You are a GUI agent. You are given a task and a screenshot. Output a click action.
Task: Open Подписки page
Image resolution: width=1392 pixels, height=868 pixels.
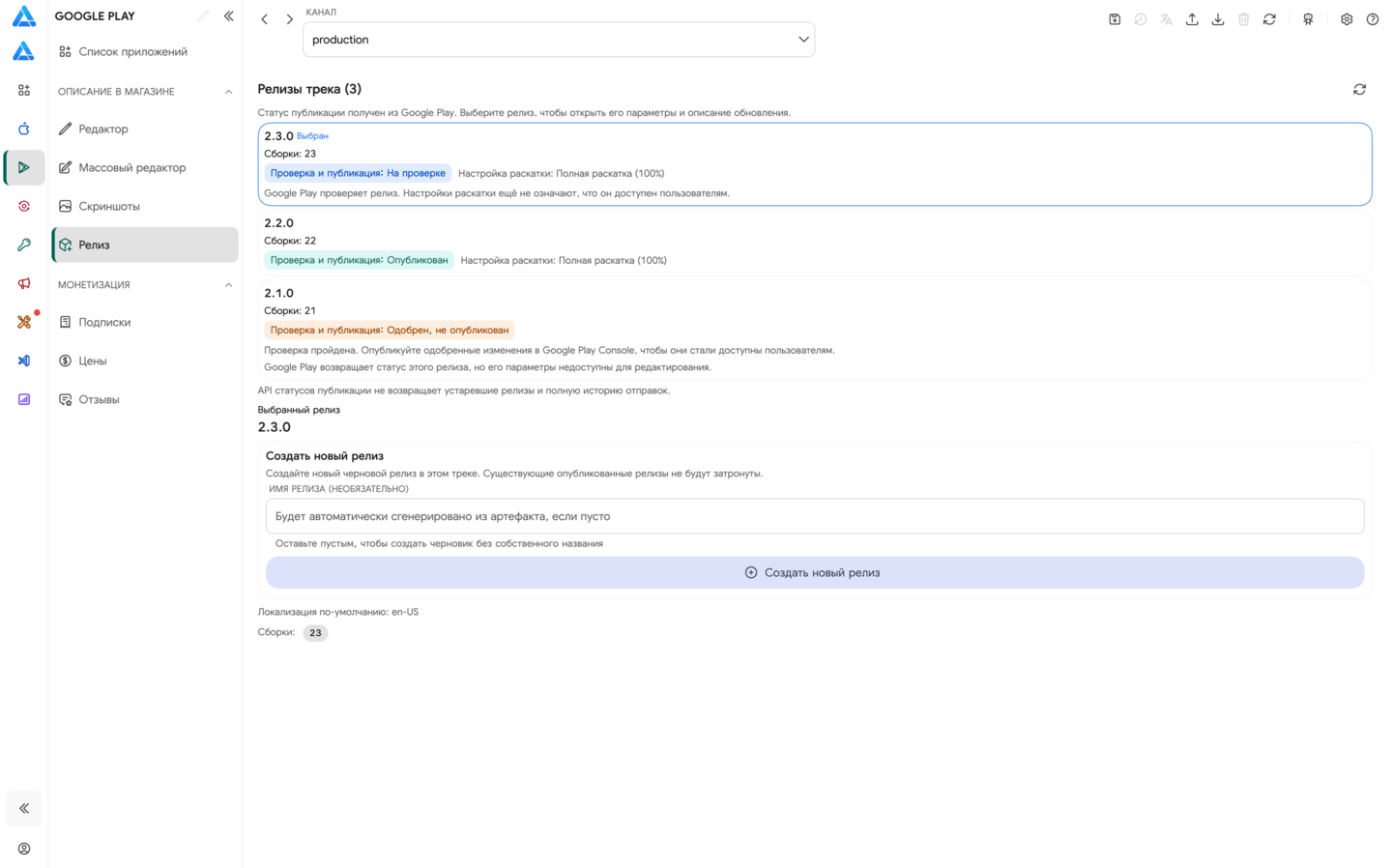145,322
